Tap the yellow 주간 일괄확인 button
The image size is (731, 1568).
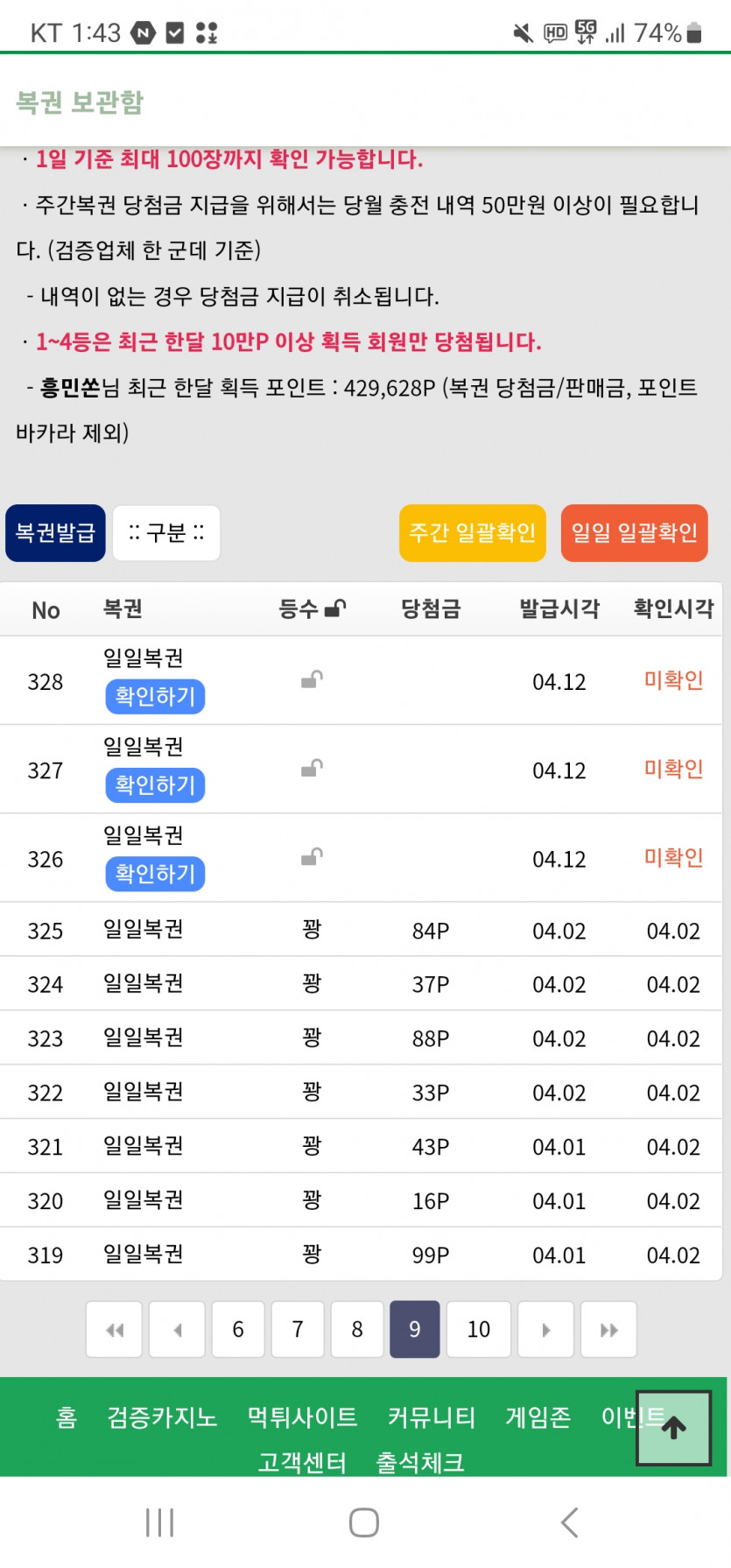(x=472, y=533)
